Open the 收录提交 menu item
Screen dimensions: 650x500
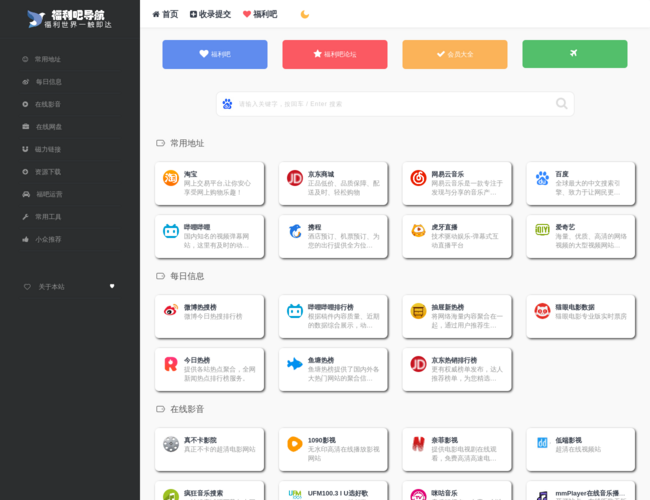pos(210,15)
